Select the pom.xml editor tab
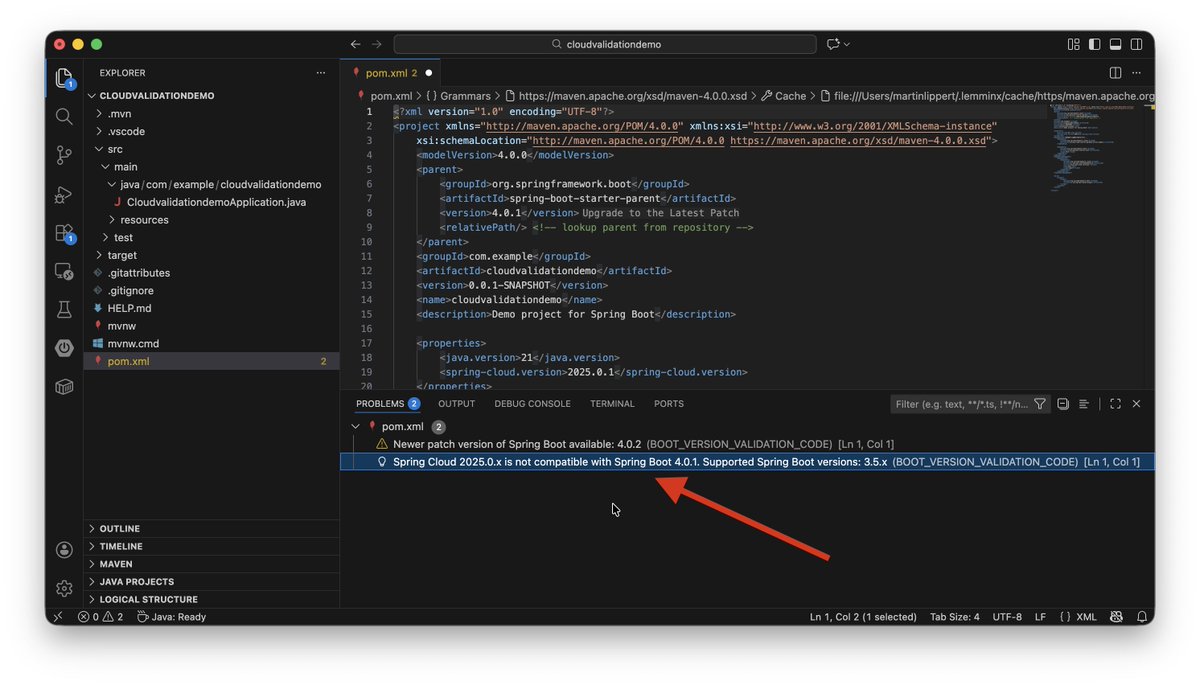 pyautogui.click(x=392, y=73)
